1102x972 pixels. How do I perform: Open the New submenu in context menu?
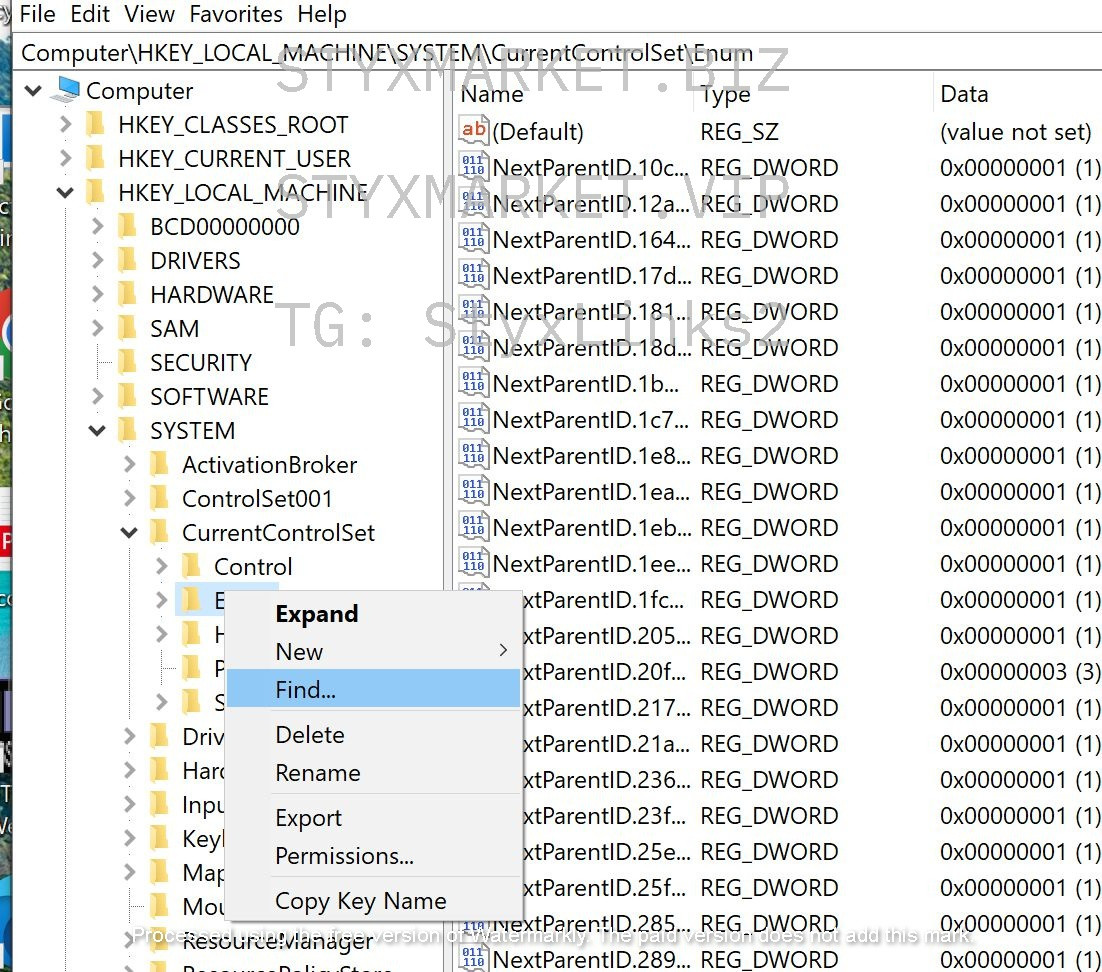300,652
